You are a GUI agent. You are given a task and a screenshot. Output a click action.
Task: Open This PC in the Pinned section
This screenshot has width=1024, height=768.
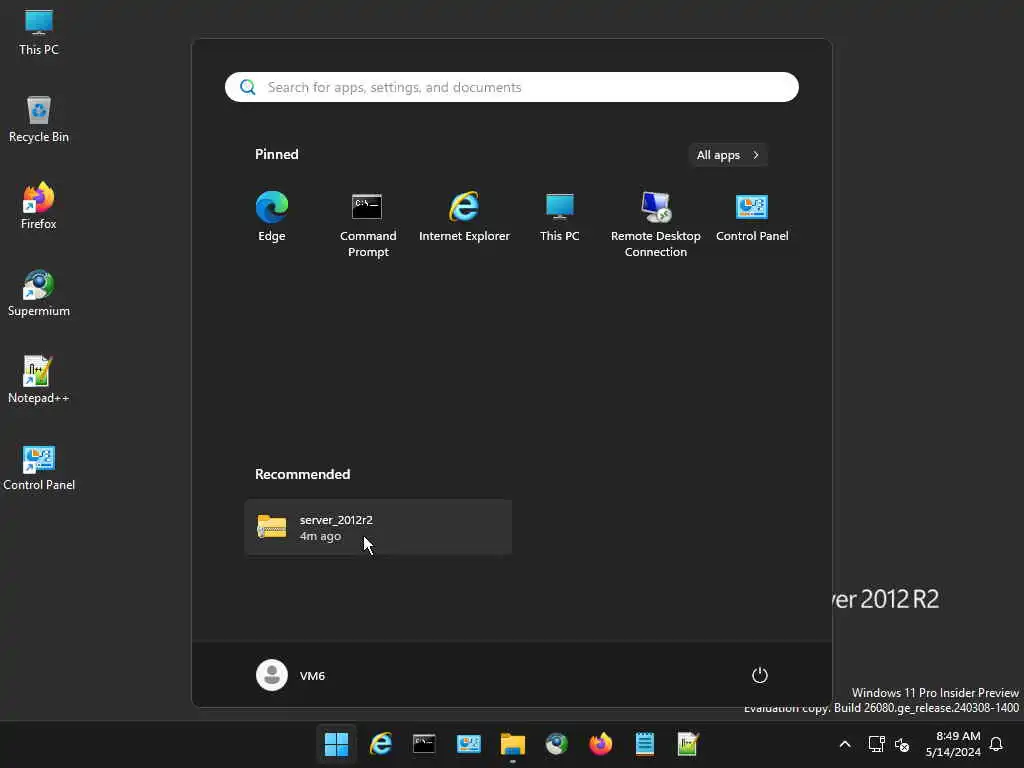(x=560, y=217)
